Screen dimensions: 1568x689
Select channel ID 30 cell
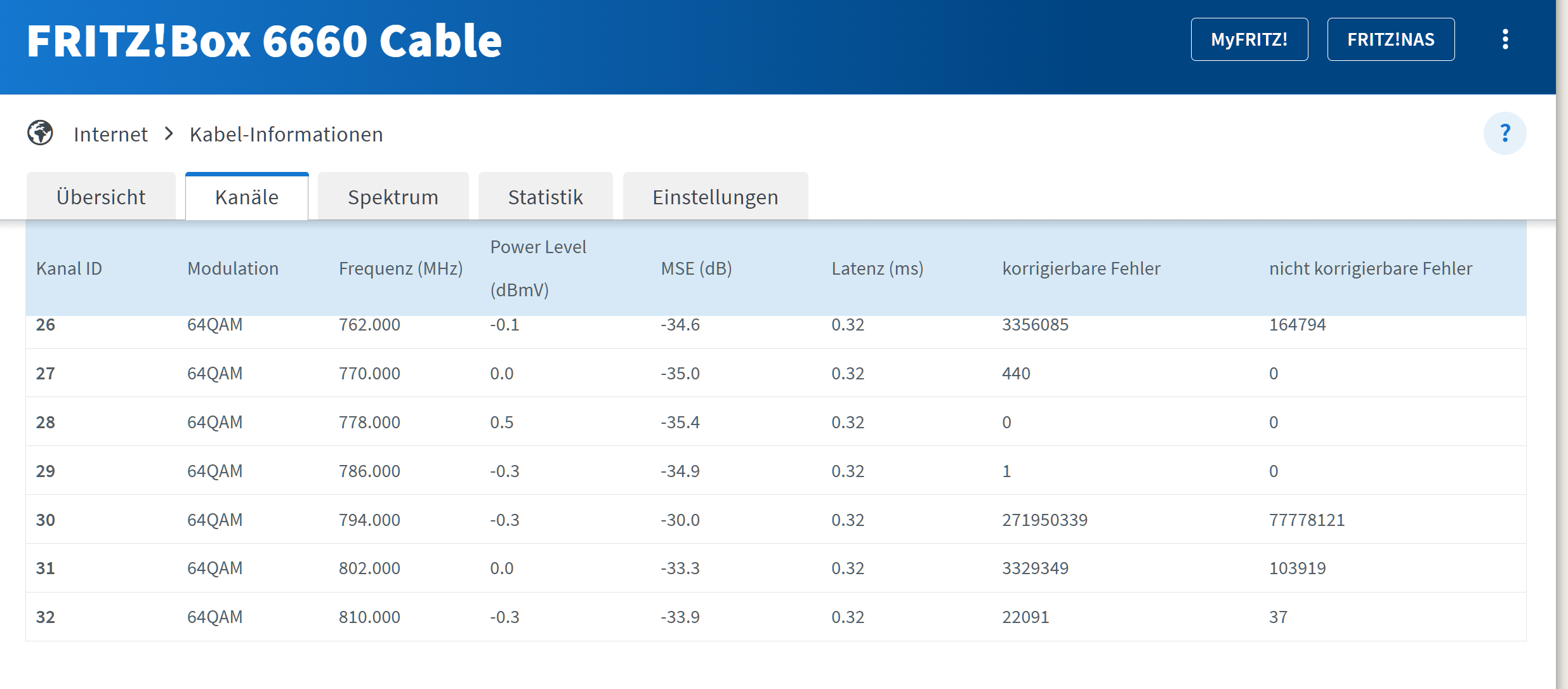(46, 520)
